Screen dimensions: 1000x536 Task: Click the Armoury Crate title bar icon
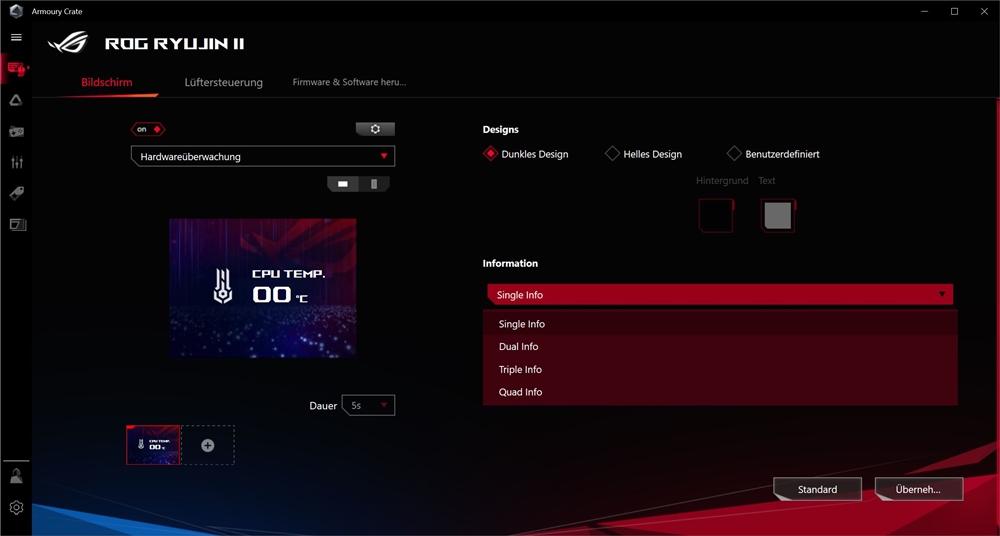pos(17,11)
